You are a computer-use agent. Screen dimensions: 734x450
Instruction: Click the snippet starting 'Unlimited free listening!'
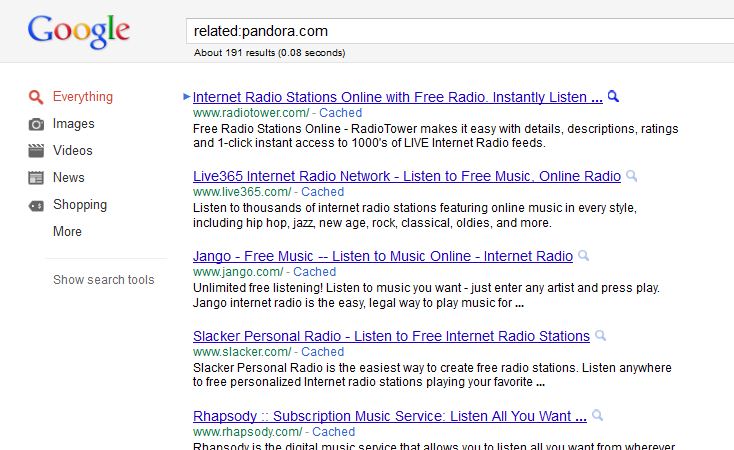[x=426, y=295]
